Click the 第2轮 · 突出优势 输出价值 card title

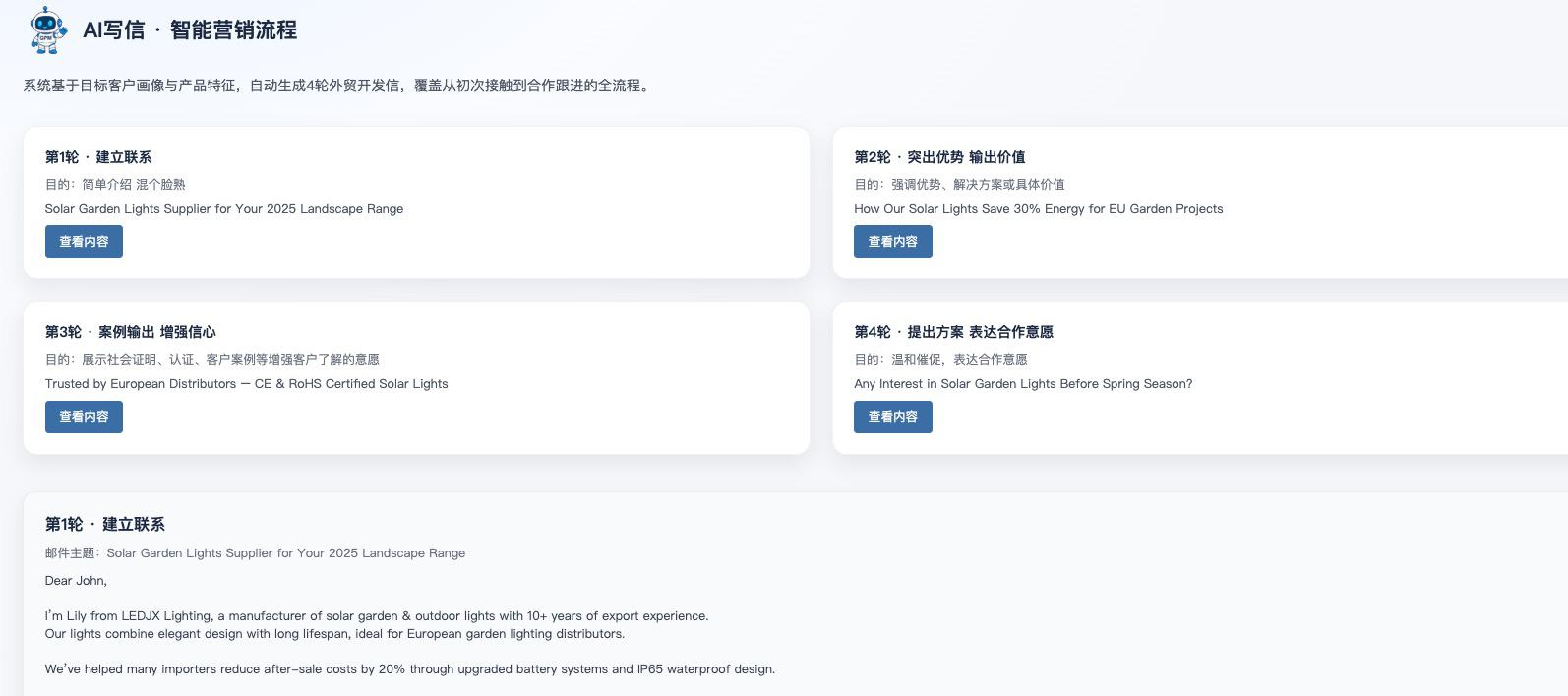click(x=938, y=157)
